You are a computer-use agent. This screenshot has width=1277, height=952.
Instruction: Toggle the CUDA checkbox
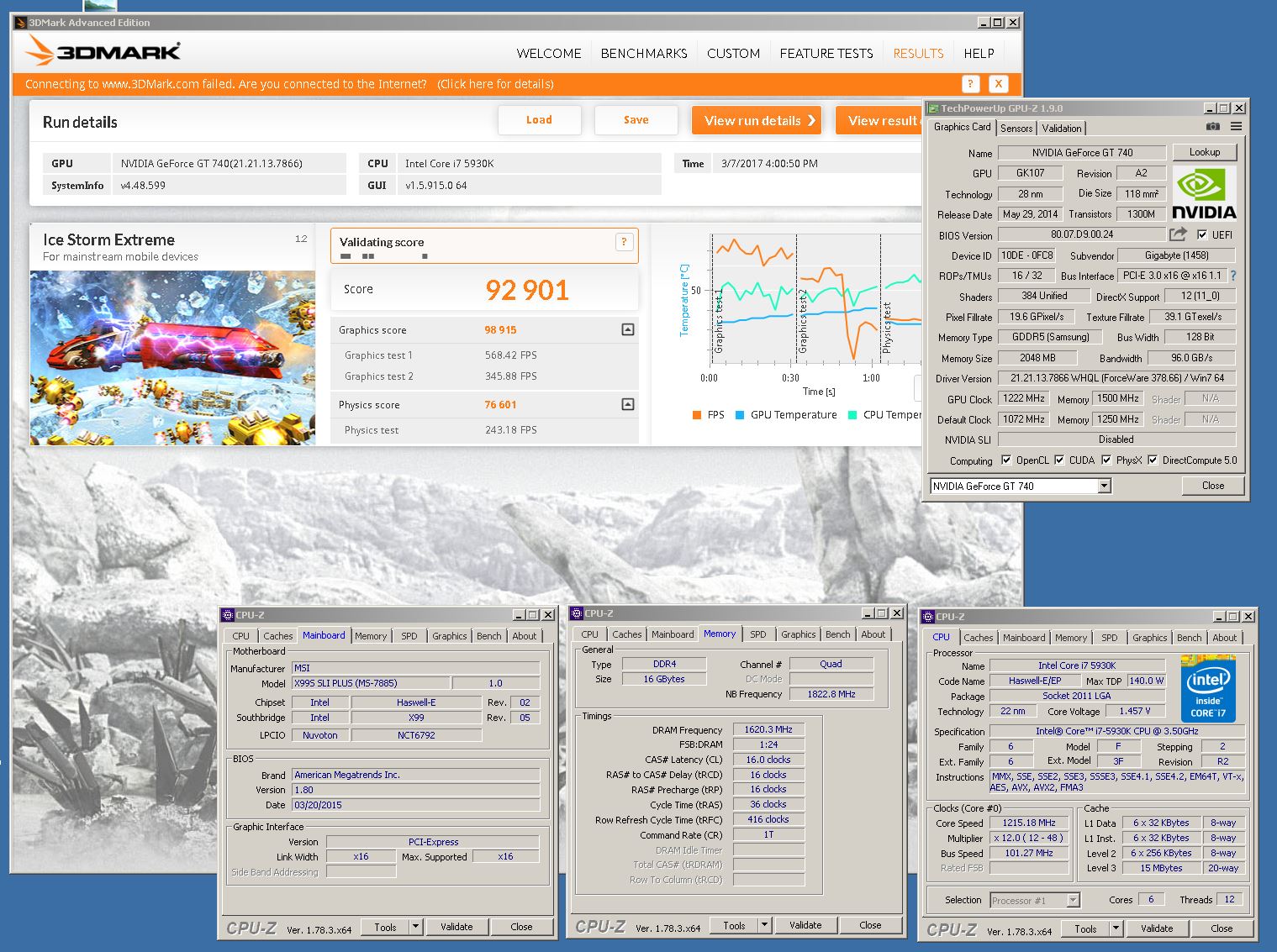click(1059, 460)
